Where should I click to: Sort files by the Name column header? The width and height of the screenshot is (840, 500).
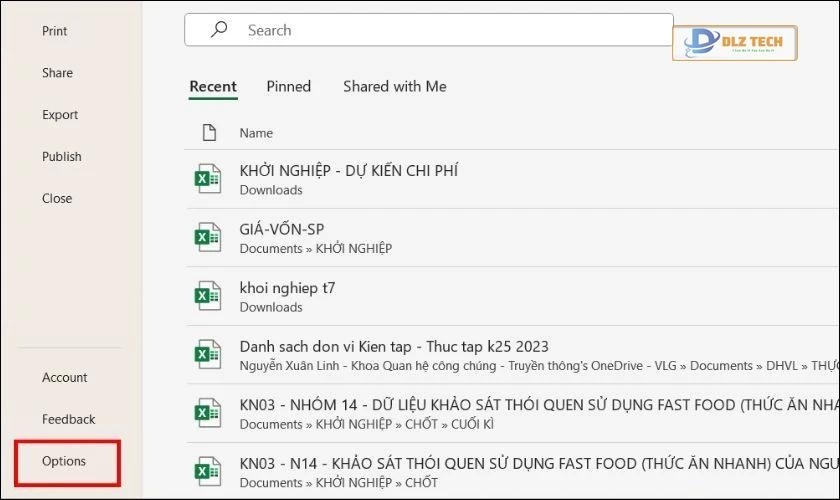256,133
